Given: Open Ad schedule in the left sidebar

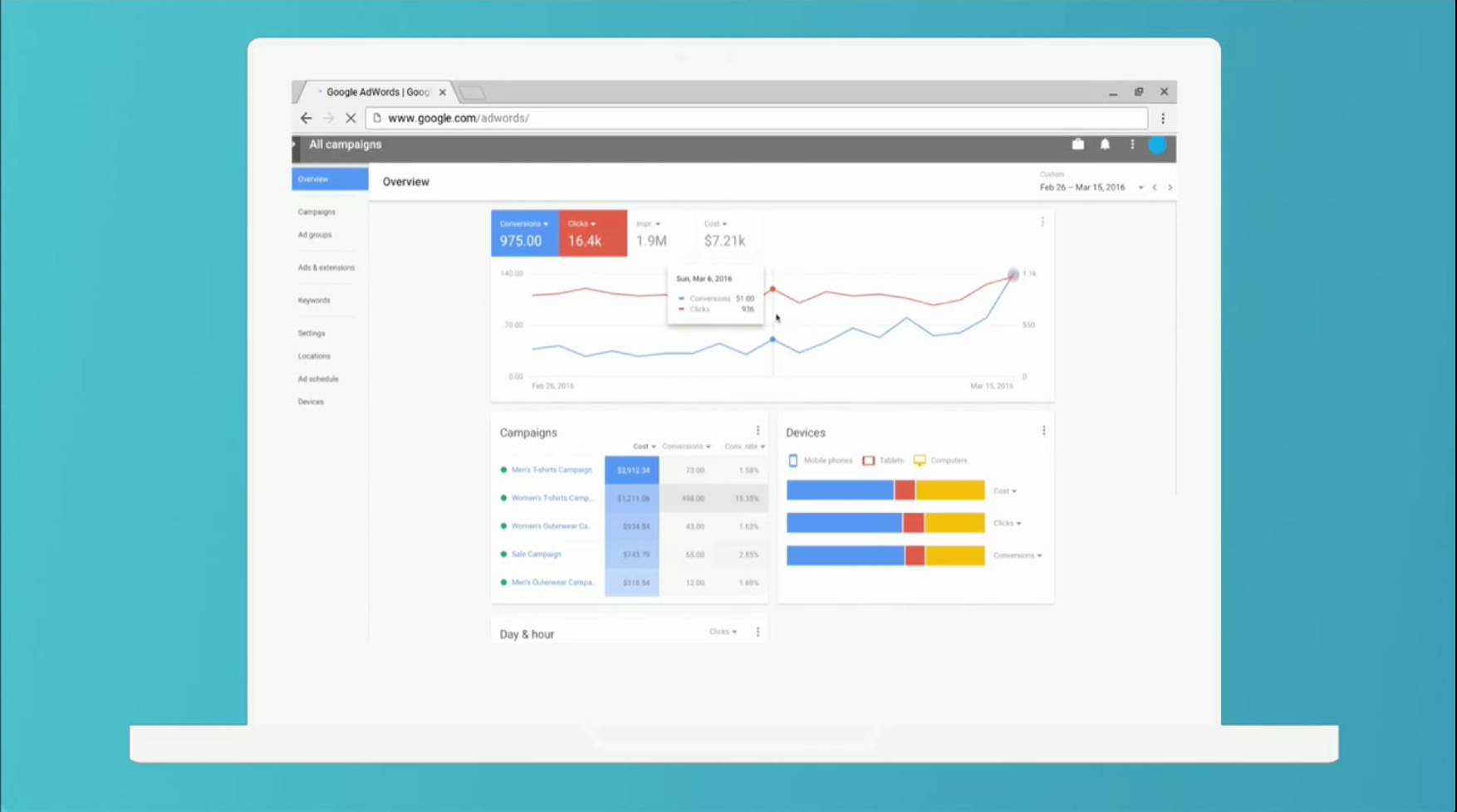Looking at the screenshot, I should tap(318, 379).
